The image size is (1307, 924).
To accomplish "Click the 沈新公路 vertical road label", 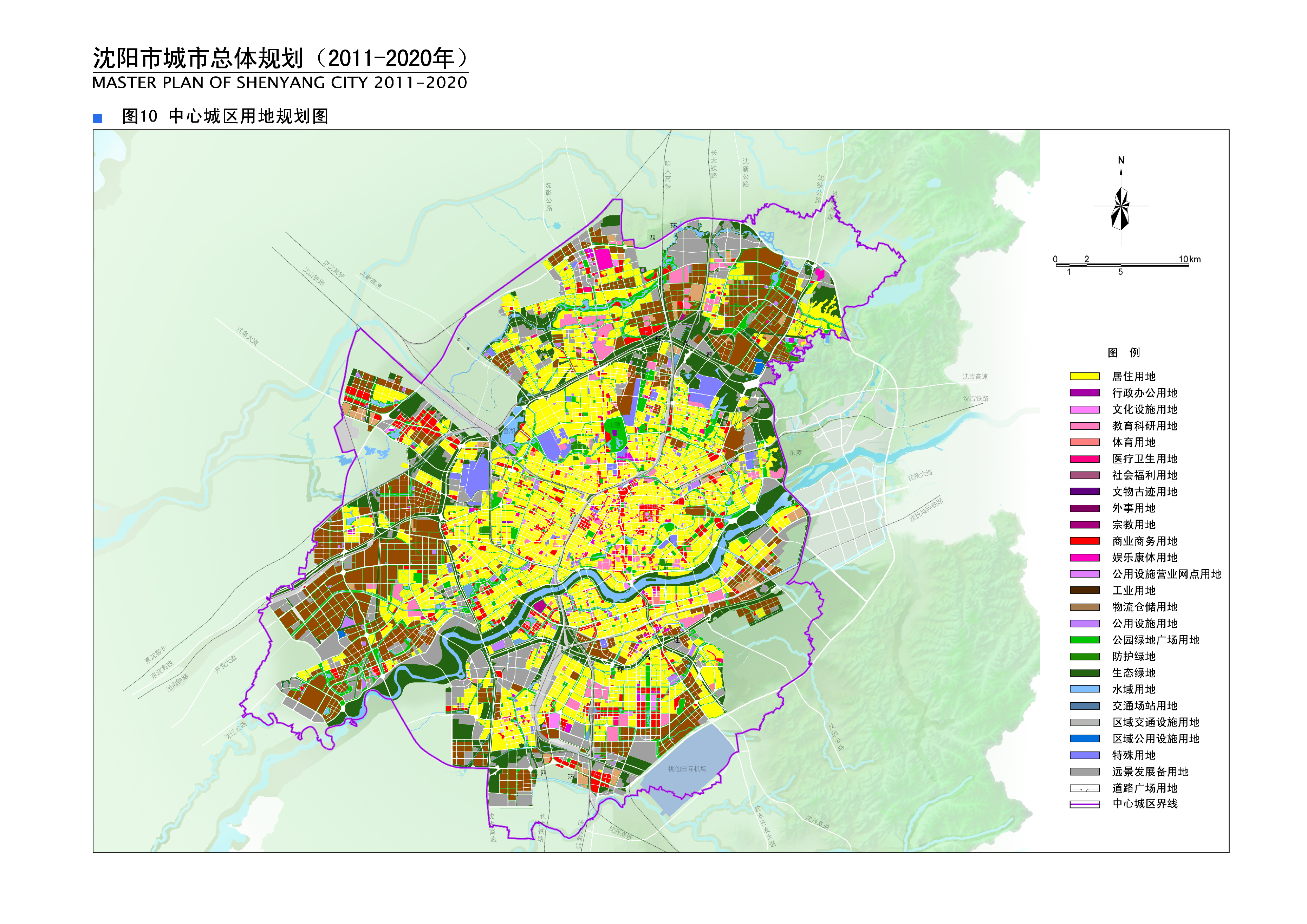I will [x=745, y=173].
